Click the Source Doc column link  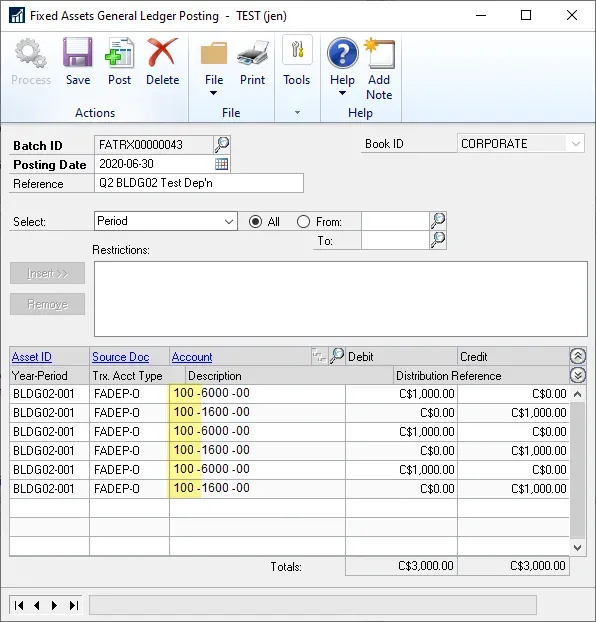point(121,357)
